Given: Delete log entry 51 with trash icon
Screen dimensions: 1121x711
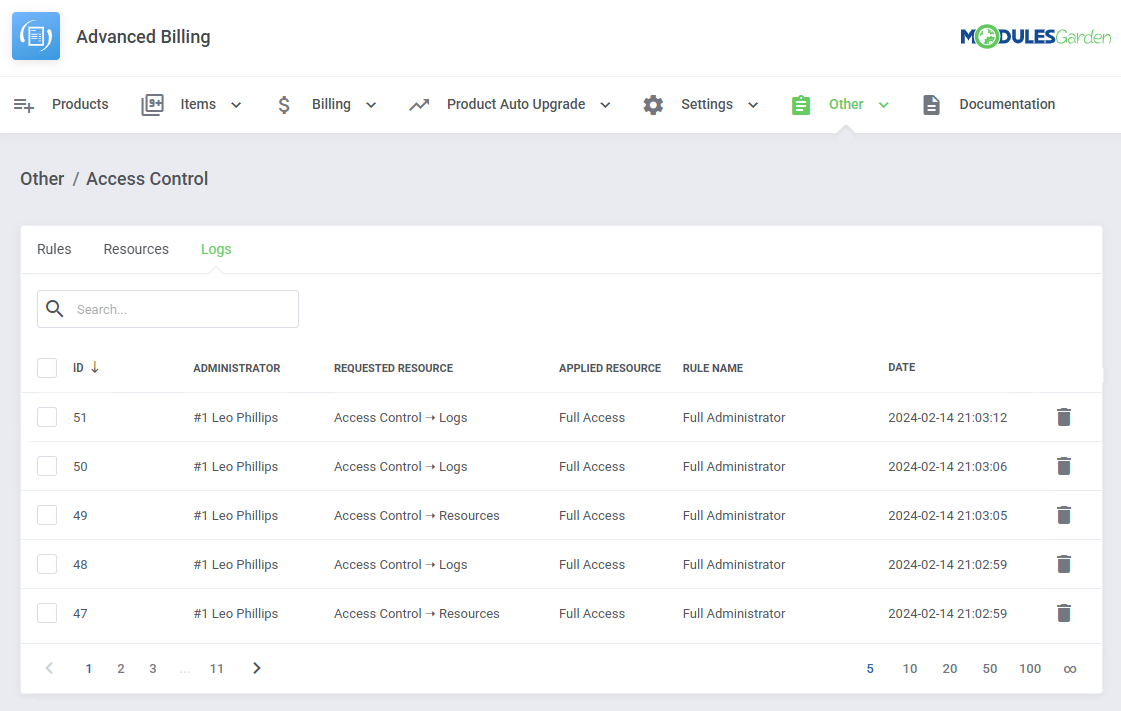Looking at the screenshot, I should click(x=1064, y=417).
